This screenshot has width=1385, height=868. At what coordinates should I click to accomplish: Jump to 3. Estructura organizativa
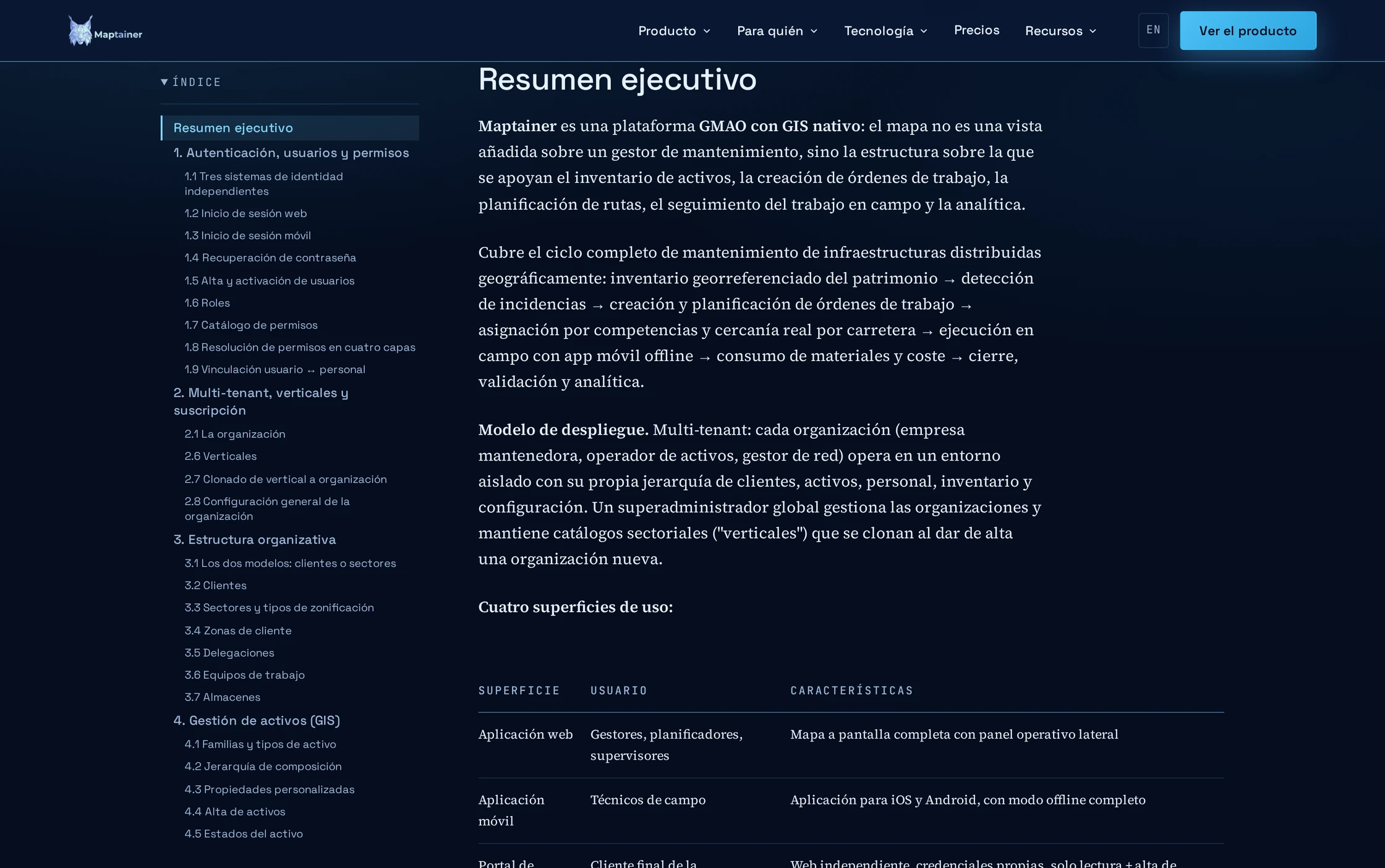pos(255,540)
